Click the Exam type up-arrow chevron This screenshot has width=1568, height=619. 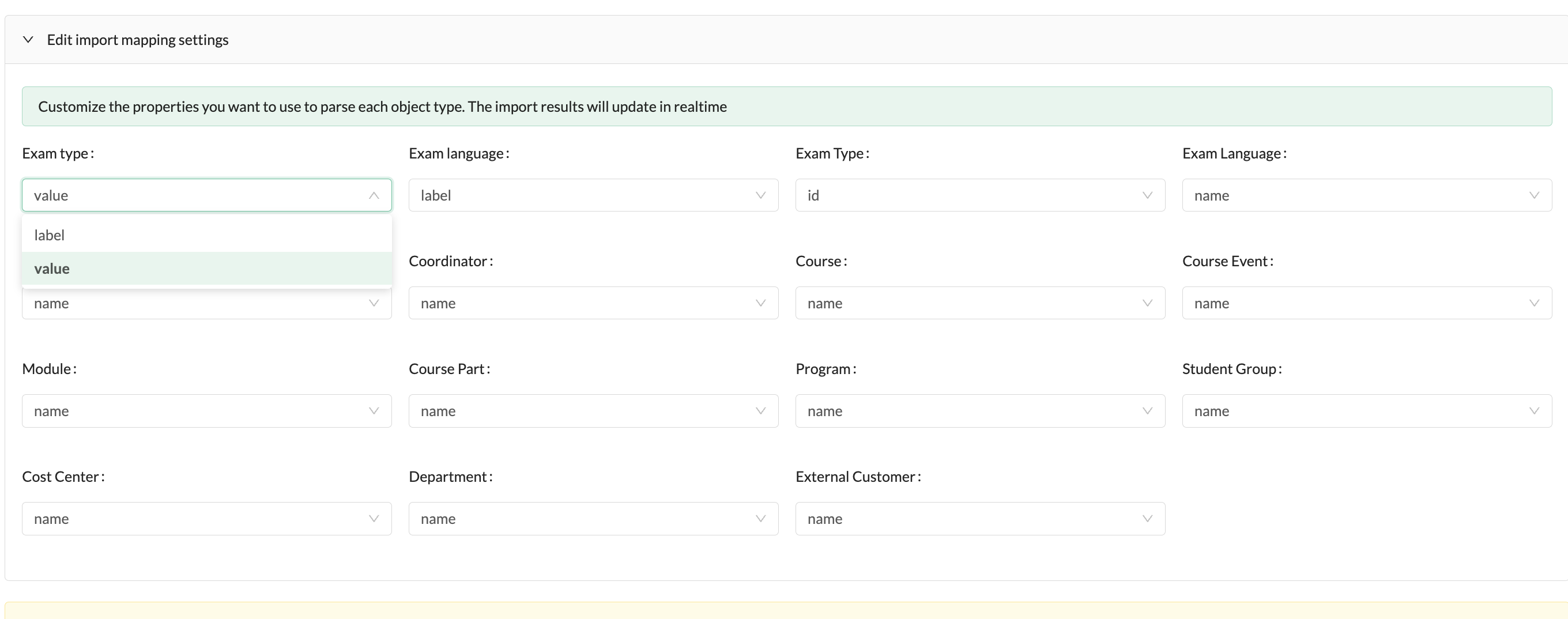coord(374,195)
